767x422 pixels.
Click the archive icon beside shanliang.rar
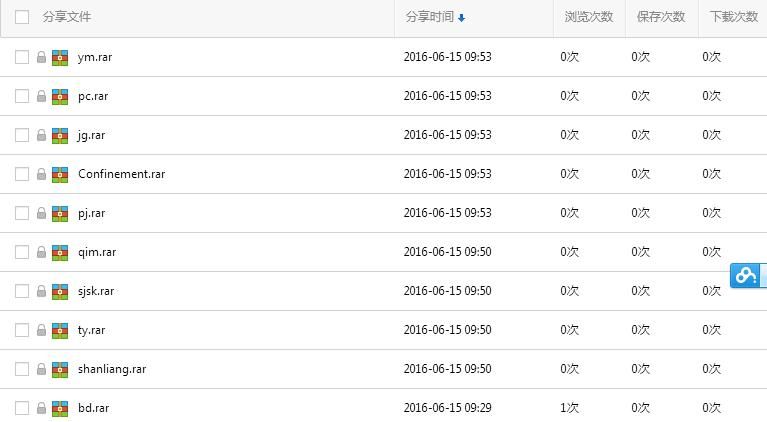coord(60,370)
